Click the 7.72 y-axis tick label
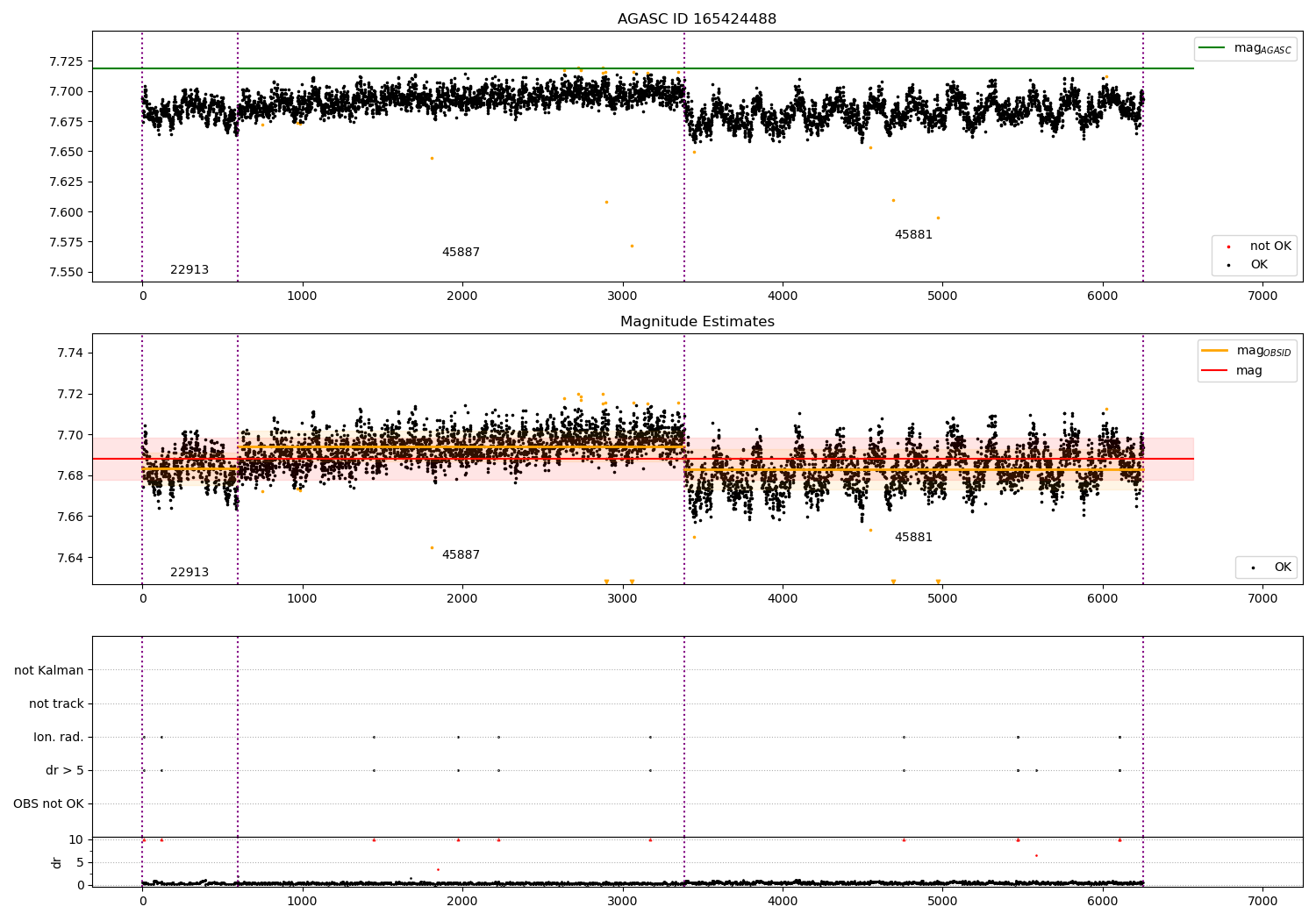 [70, 394]
